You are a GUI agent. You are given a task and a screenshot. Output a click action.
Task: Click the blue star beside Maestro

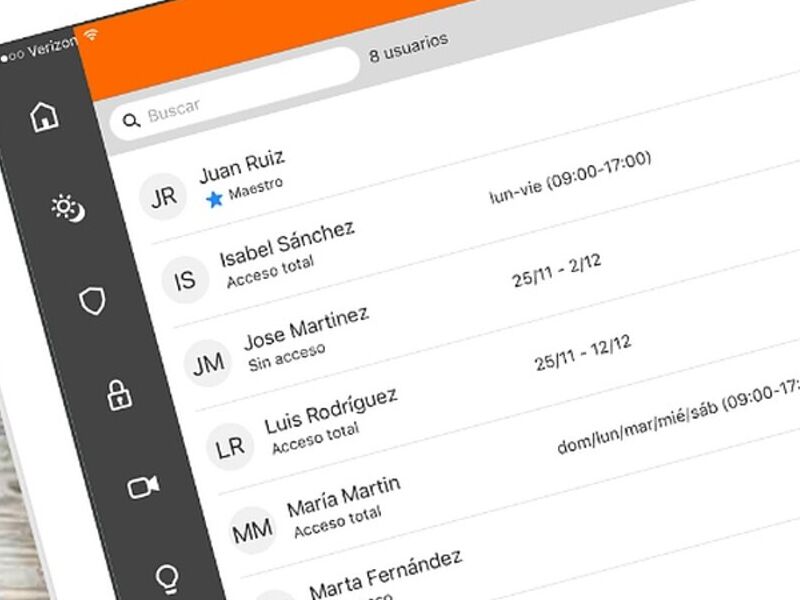click(214, 199)
